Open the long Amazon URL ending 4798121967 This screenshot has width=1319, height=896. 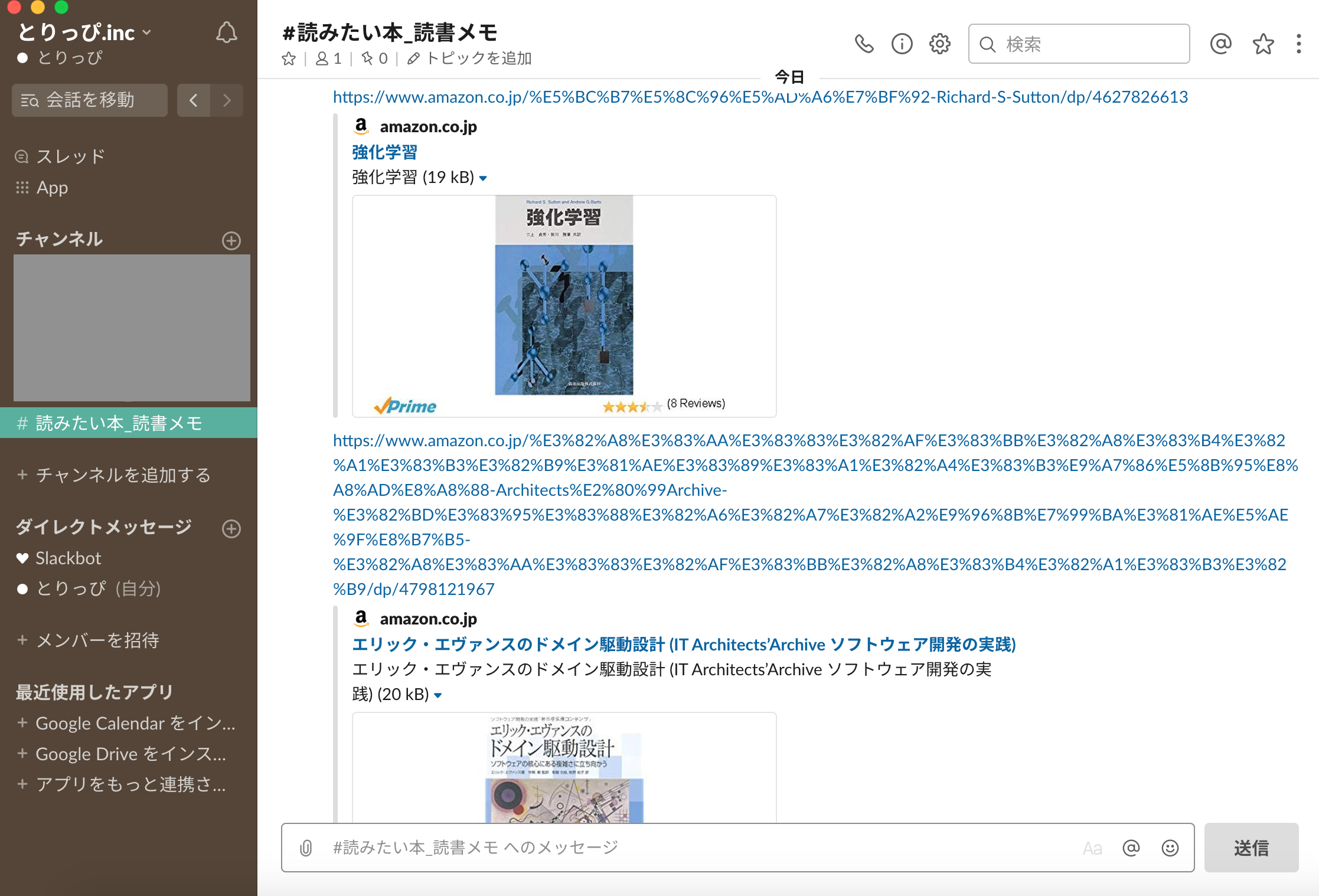[x=815, y=515]
